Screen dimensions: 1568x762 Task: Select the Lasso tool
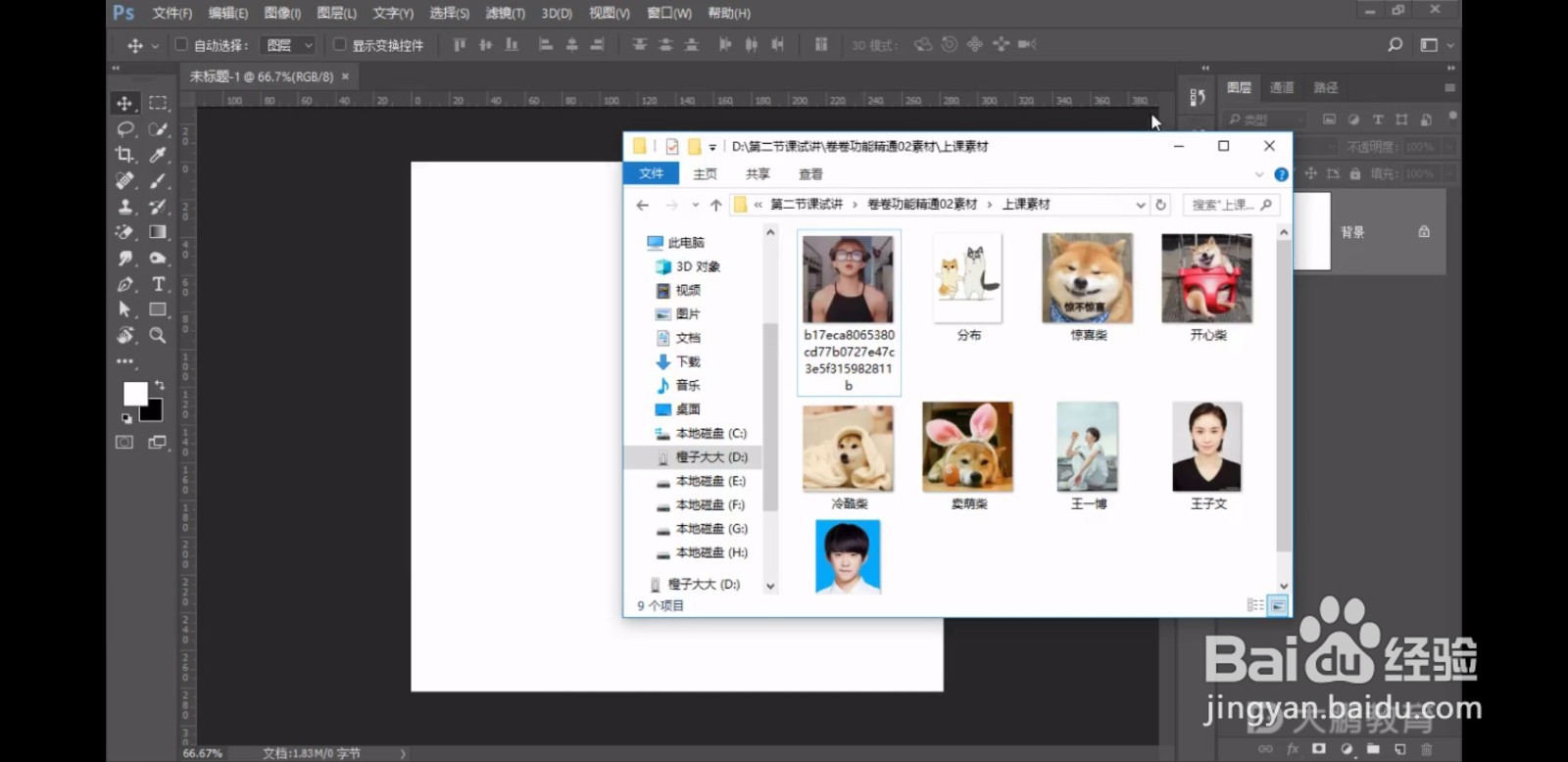coord(124,128)
